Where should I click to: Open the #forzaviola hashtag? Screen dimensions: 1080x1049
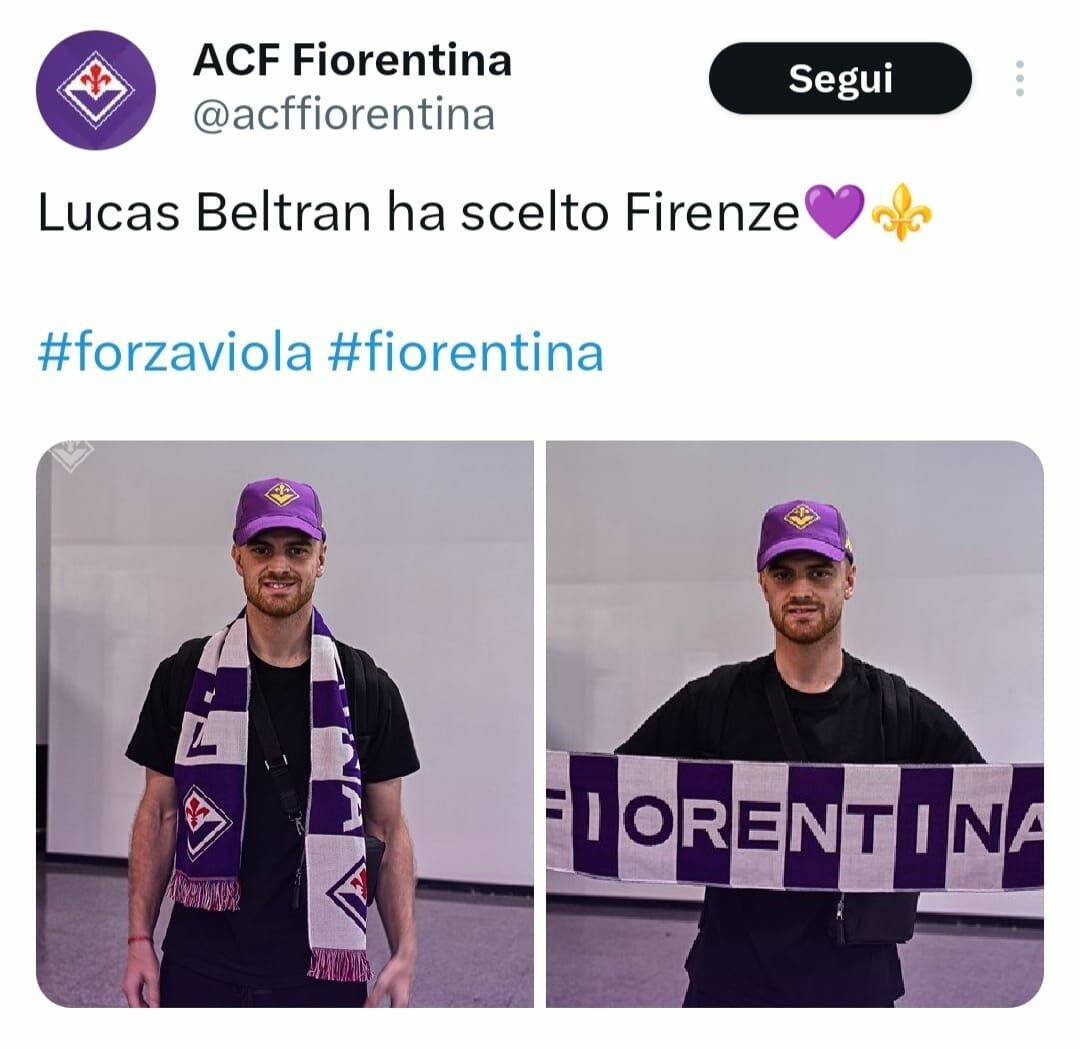point(175,352)
